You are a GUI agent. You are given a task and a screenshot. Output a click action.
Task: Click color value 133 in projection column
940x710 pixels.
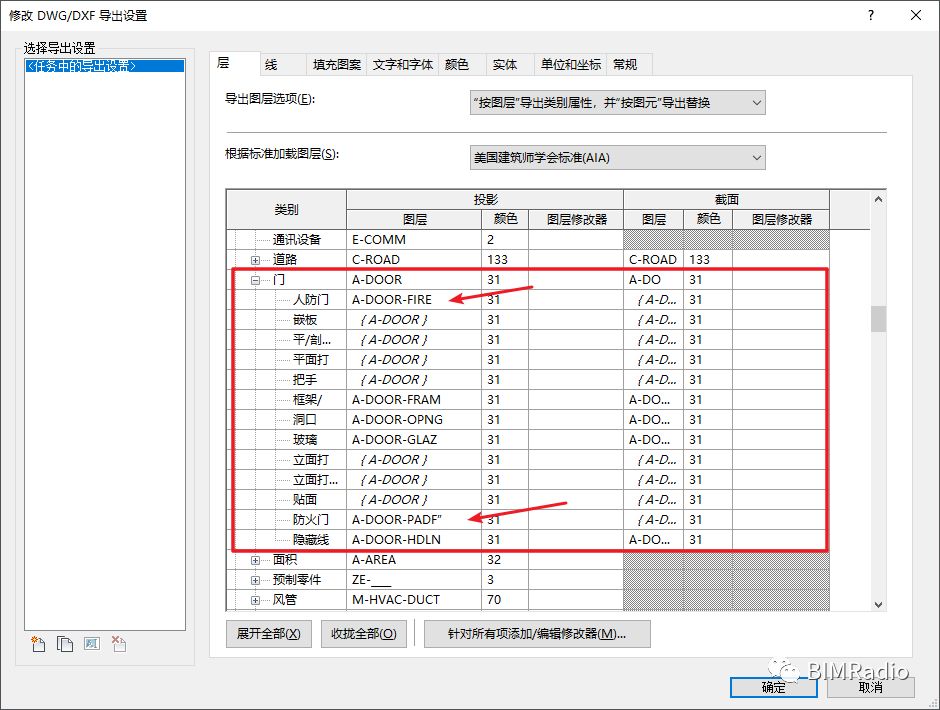505,260
